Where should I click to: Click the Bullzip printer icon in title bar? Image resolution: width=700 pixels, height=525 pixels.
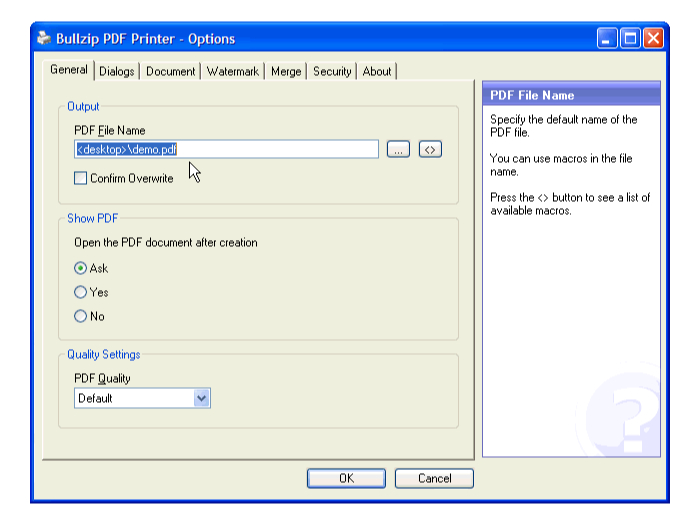coord(44,38)
